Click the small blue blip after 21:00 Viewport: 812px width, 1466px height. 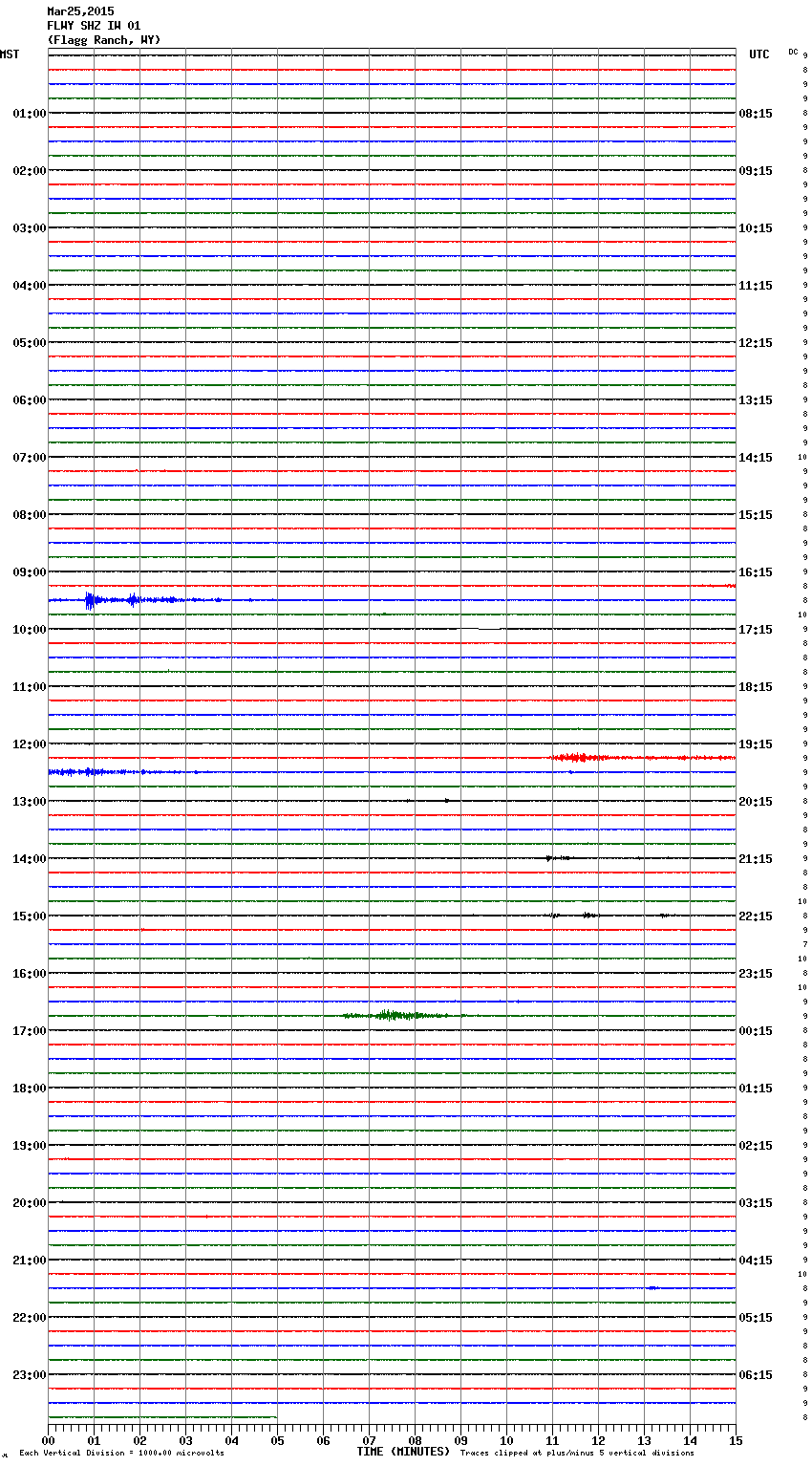click(652, 1287)
